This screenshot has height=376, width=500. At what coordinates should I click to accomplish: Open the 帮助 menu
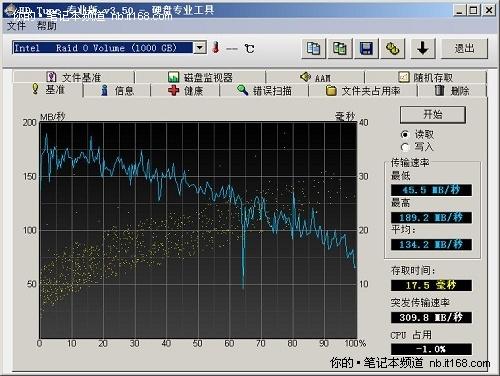46,26
